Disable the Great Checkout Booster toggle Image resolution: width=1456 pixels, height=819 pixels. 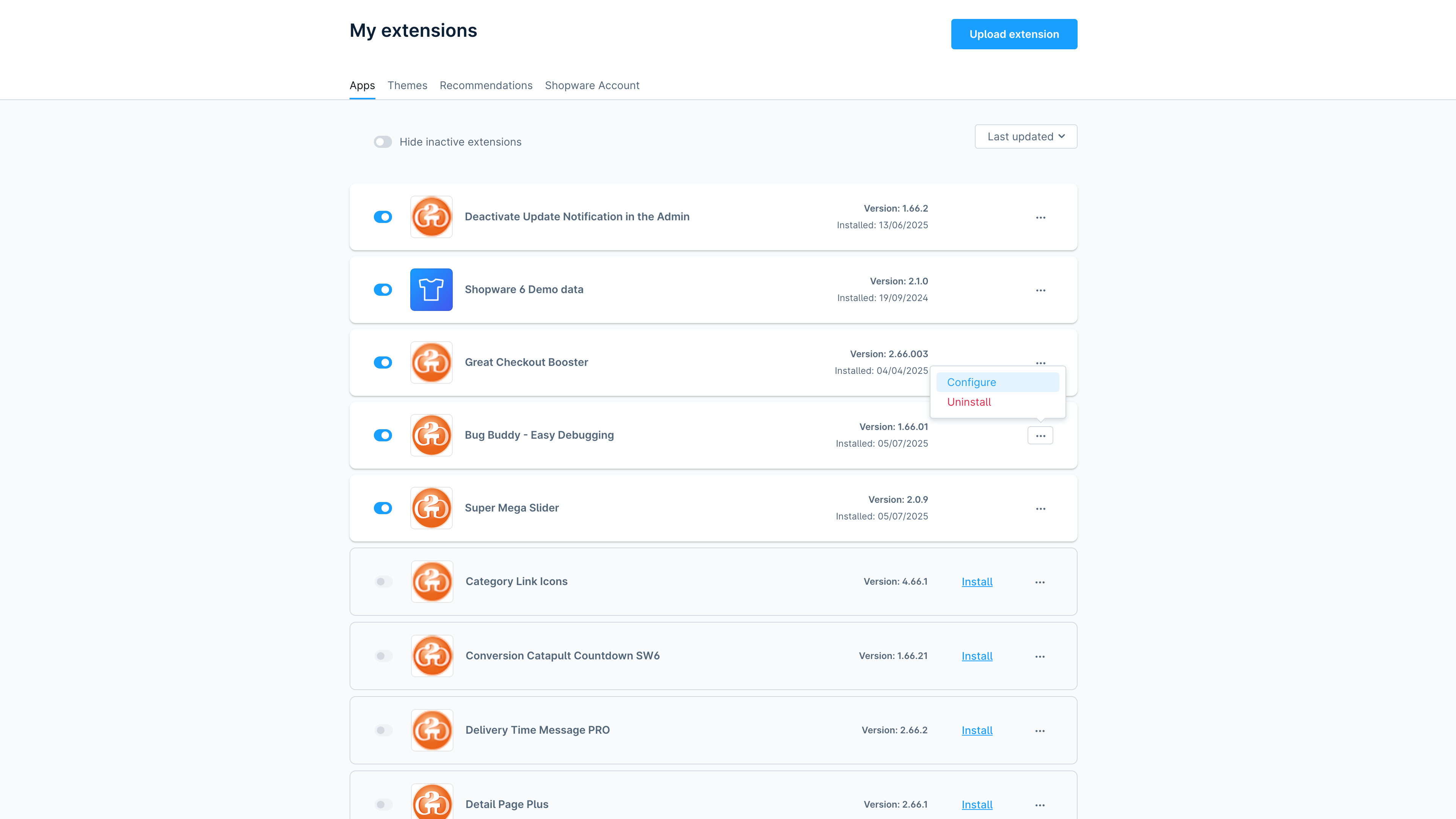pos(383,362)
